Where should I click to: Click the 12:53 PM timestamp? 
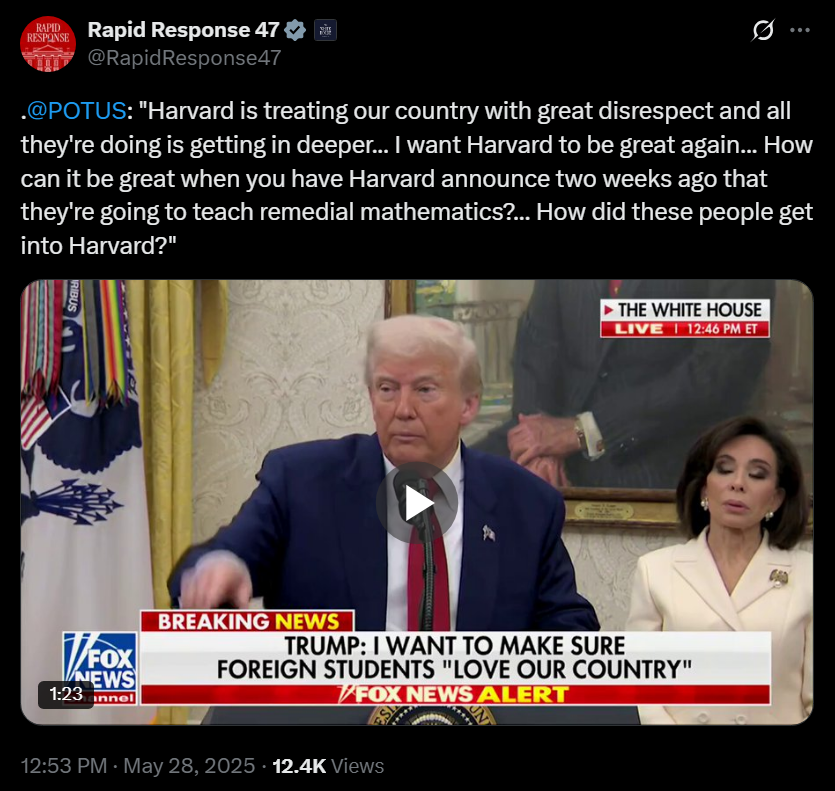64,765
